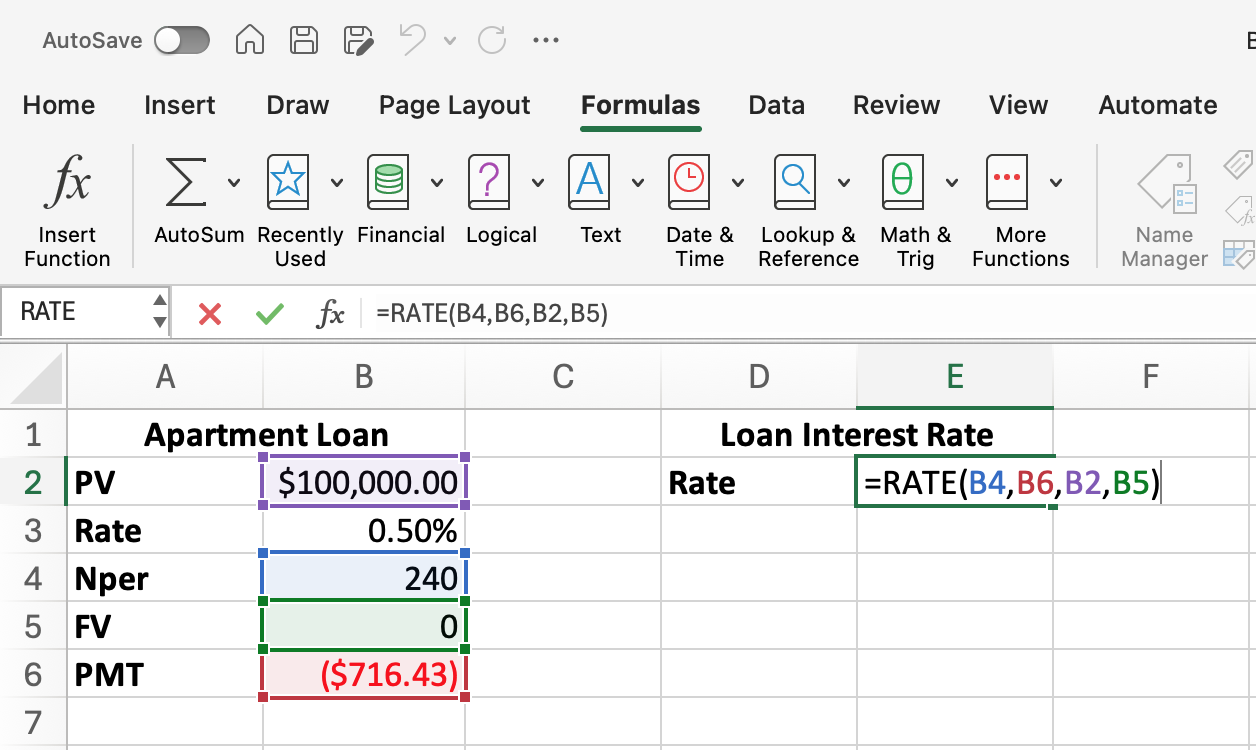Open the Text functions book icon
The width and height of the screenshot is (1256, 750).
589,182
